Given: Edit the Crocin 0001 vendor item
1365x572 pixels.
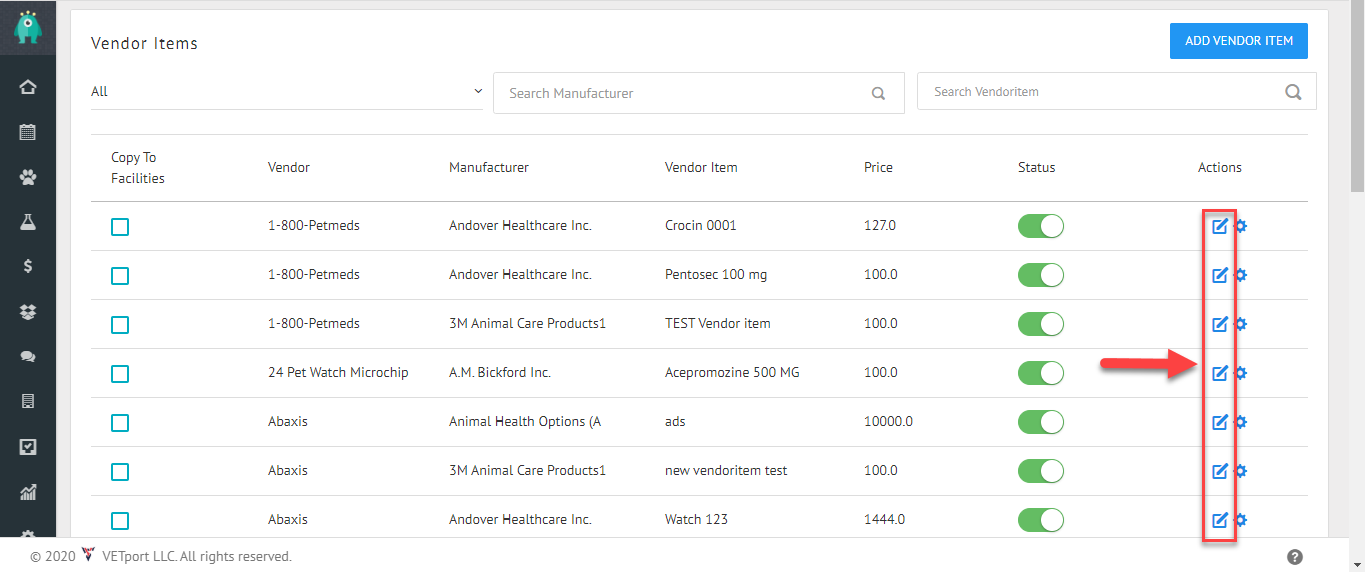Looking at the screenshot, I should pos(1219,226).
